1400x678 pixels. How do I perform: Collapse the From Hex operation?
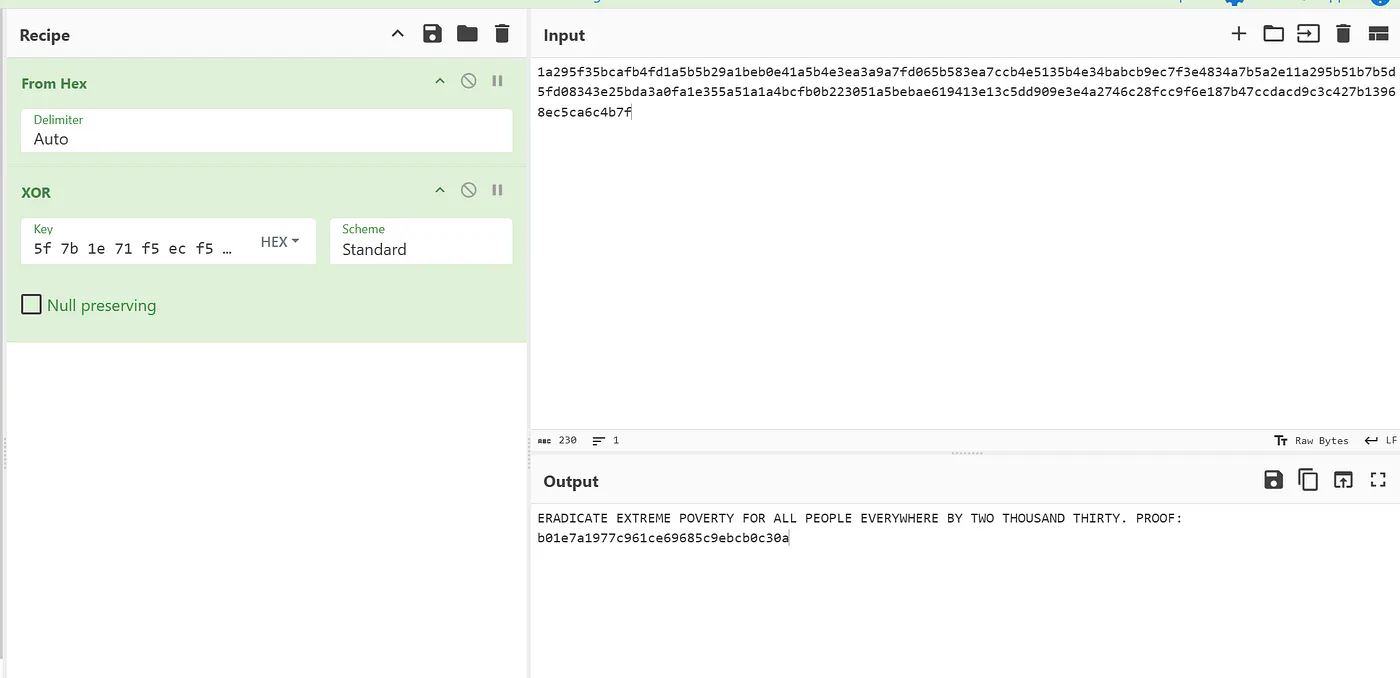pos(439,81)
